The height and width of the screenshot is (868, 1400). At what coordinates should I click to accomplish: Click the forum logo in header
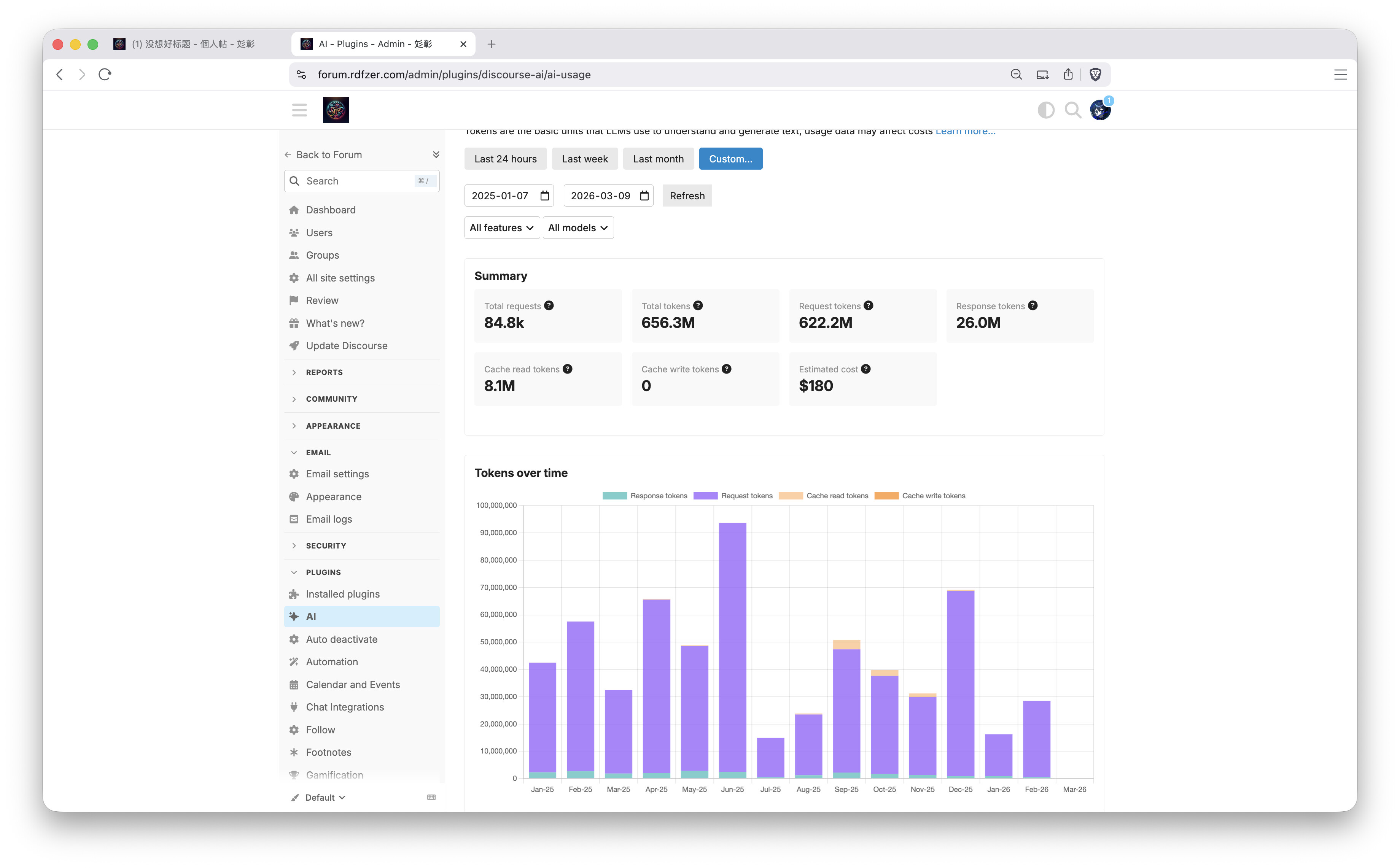(x=336, y=110)
